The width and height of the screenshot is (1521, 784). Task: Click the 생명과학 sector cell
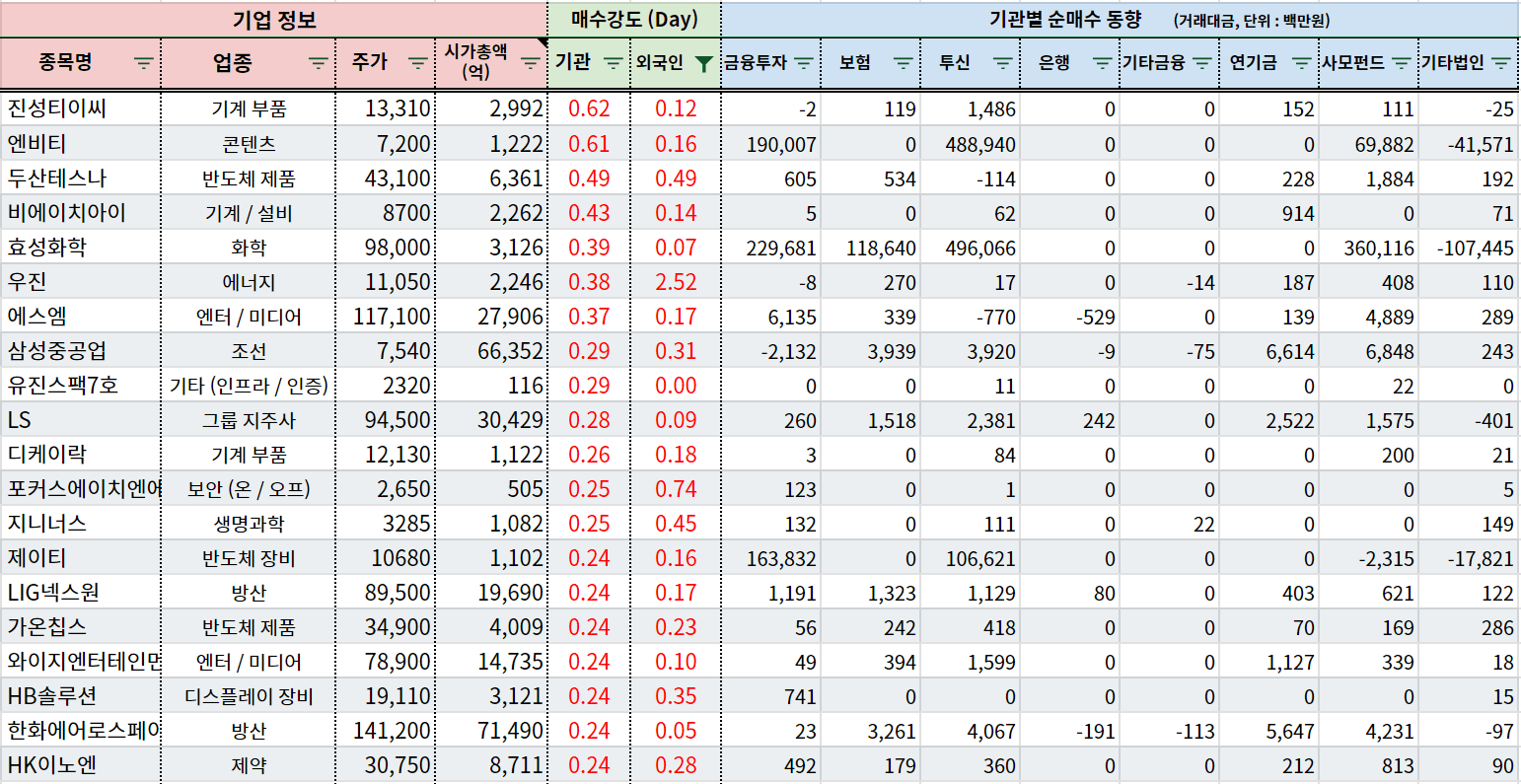click(249, 523)
